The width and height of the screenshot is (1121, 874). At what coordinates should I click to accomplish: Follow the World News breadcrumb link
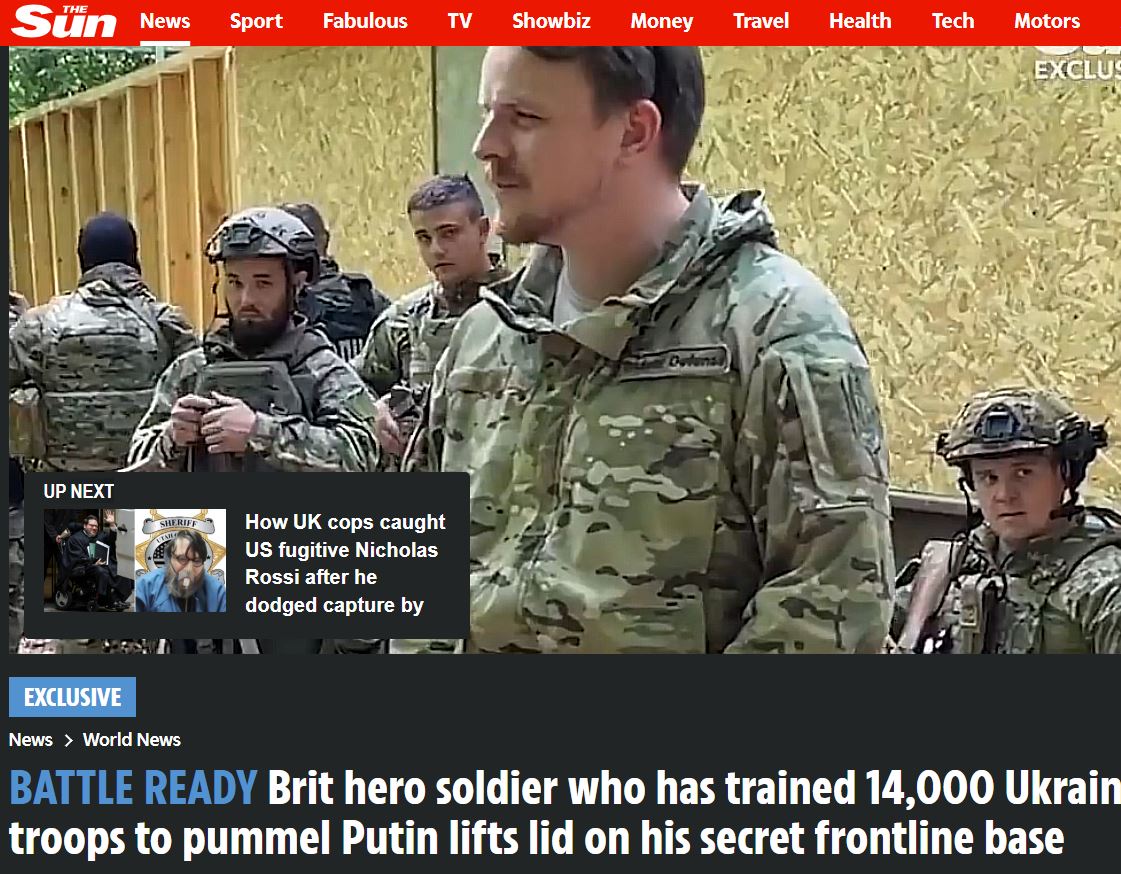click(132, 740)
